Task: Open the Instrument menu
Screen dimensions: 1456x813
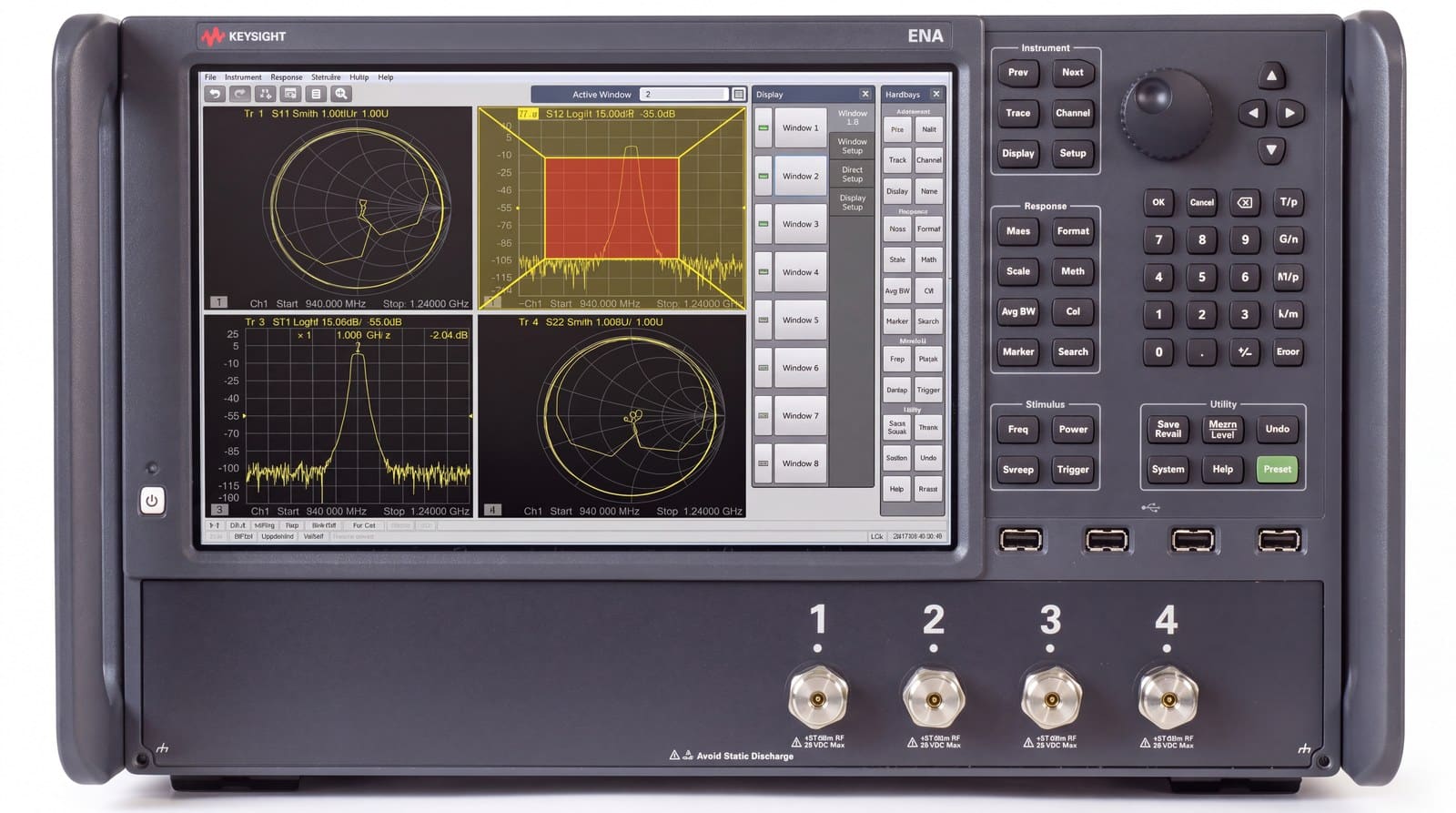Action: coord(243,77)
